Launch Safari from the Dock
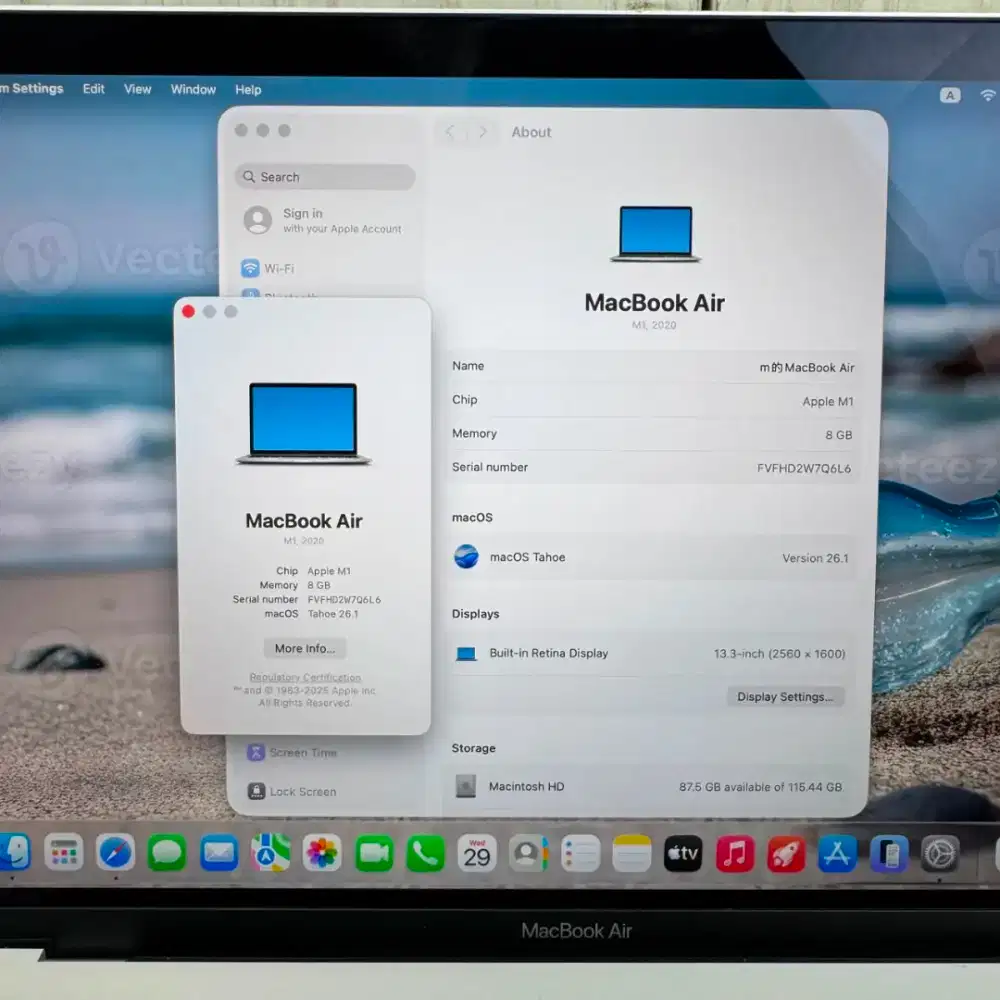Image resolution: width=1000 pixels, height=1000 pixels. (x=115, y=853)
